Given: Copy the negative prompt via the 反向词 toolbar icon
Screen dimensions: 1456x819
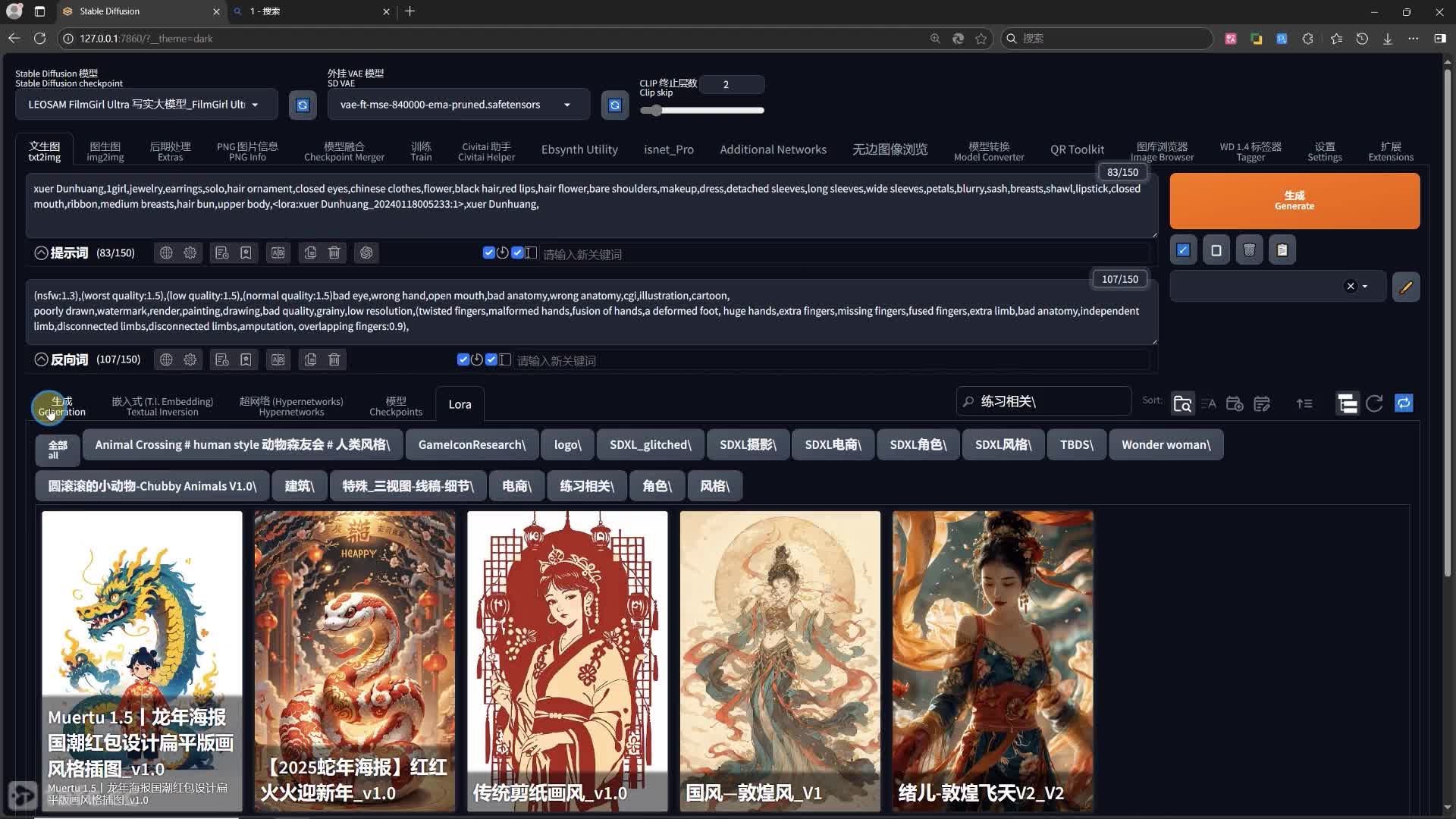Looking at the screenshot, I should pyautogui.click(x=310, y=359).
